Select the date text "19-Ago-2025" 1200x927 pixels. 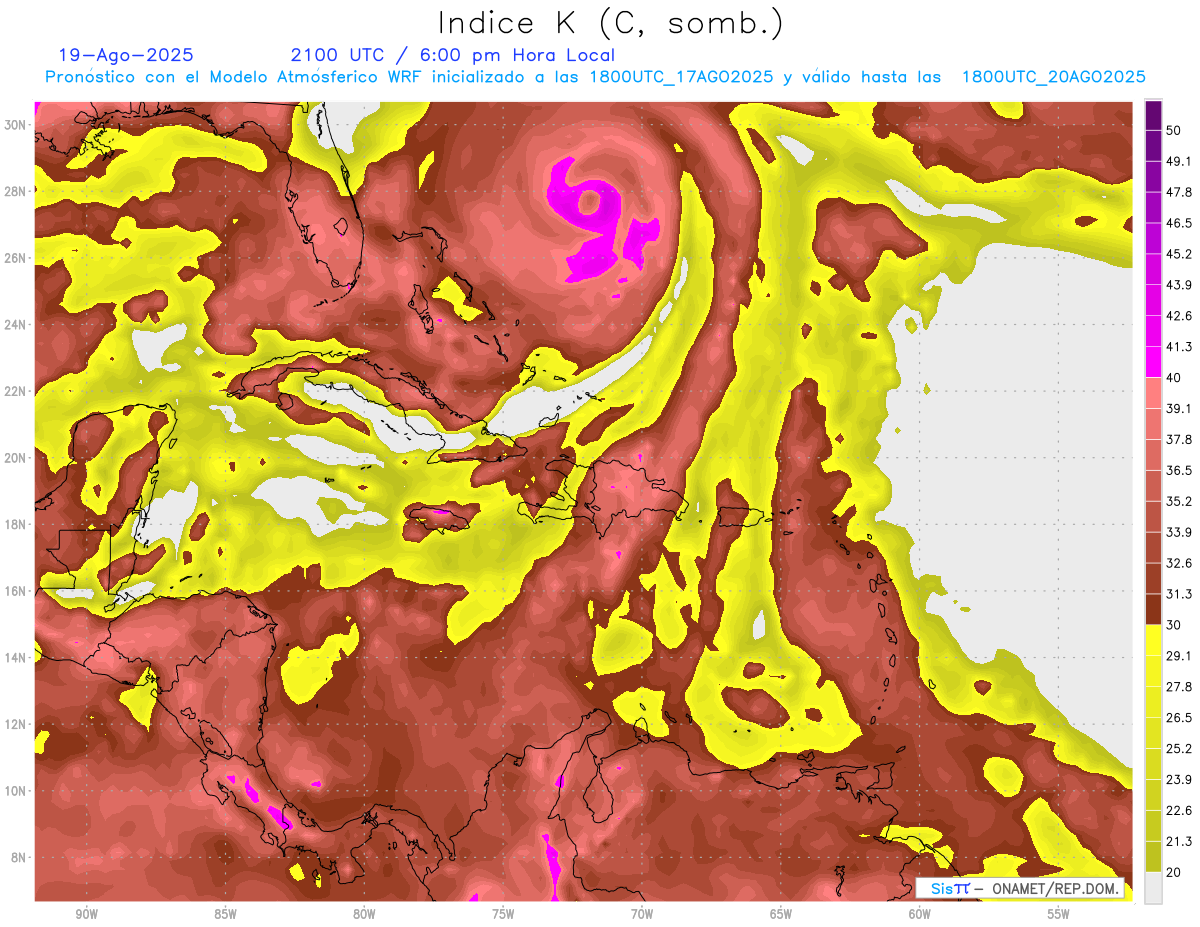(126, 55)
